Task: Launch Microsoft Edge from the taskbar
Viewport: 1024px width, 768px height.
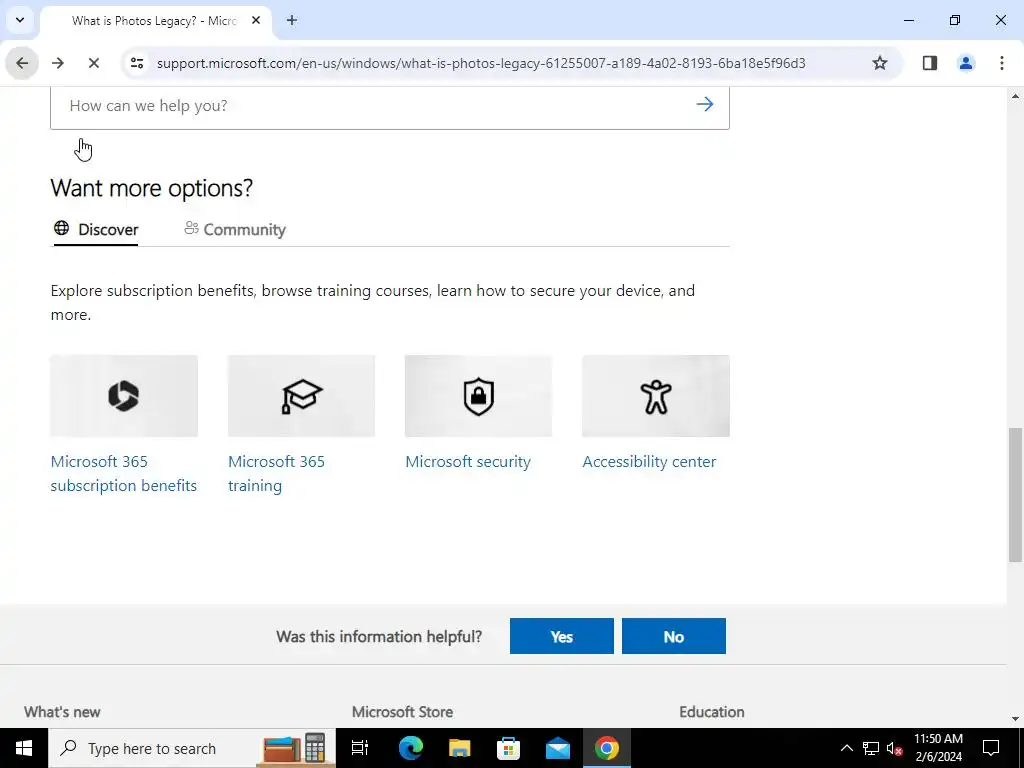Action: (411, 748)
